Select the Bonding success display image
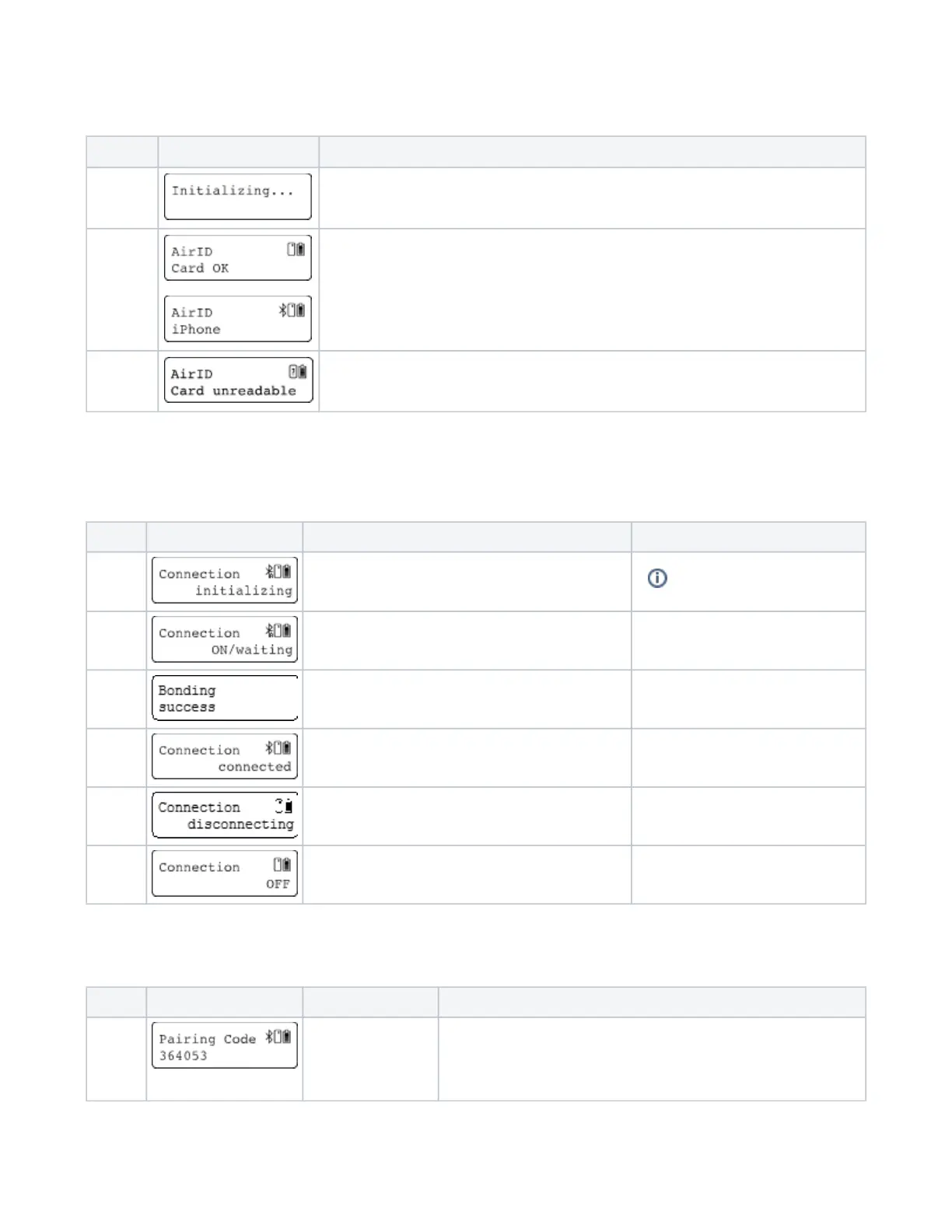The width and height of the screenshot is (952, 1232). 225,698
